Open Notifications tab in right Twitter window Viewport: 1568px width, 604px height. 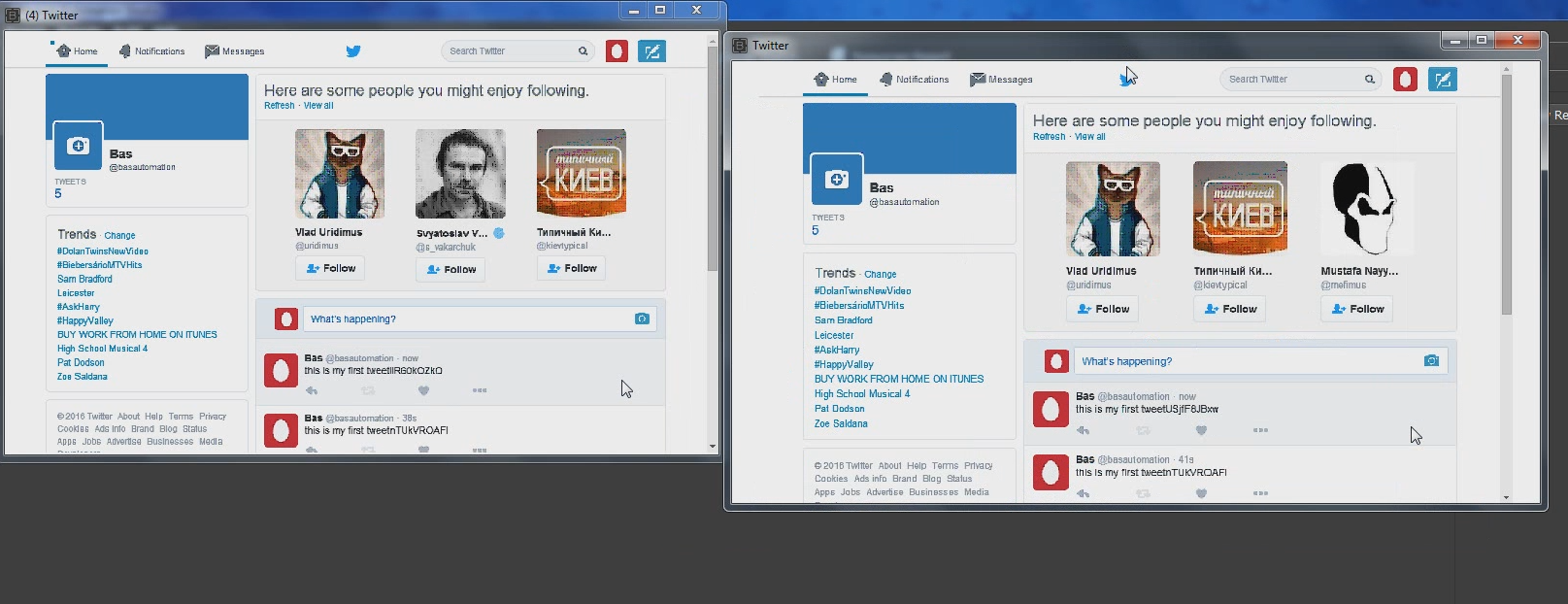coord(914,80)
